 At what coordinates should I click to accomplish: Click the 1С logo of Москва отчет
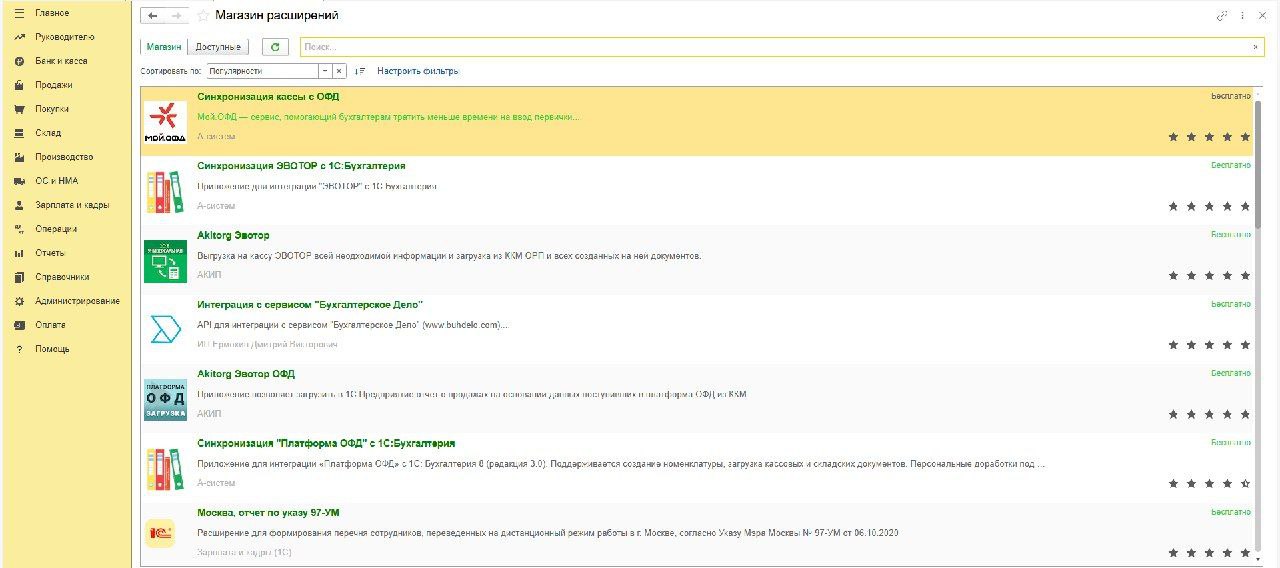point(160,533)
